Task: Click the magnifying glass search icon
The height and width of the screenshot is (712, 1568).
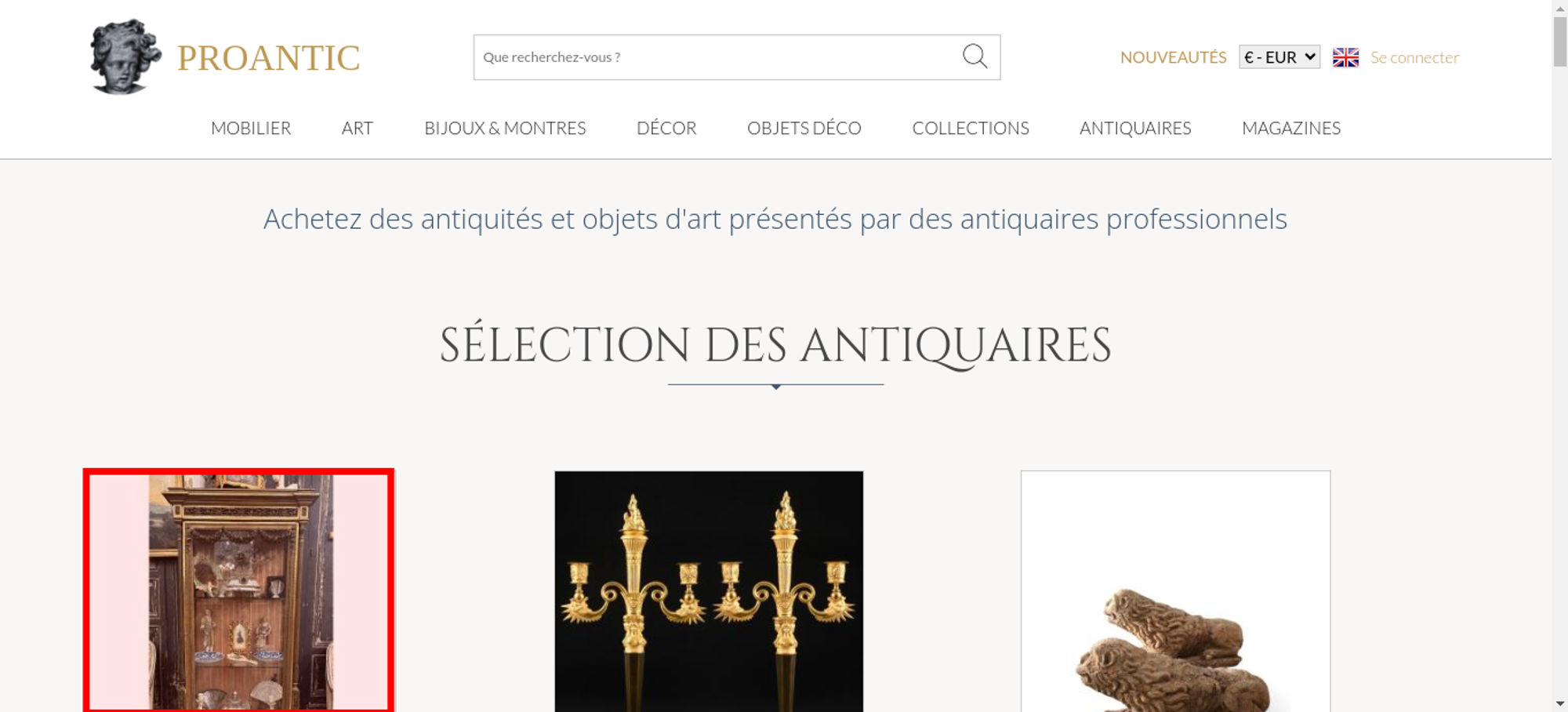Action: click(975, 56)
